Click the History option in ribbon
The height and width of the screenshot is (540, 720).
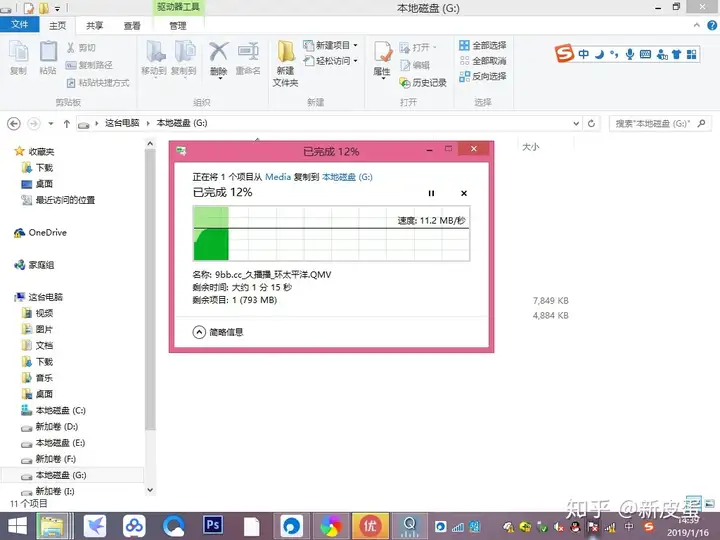[423, 83]
